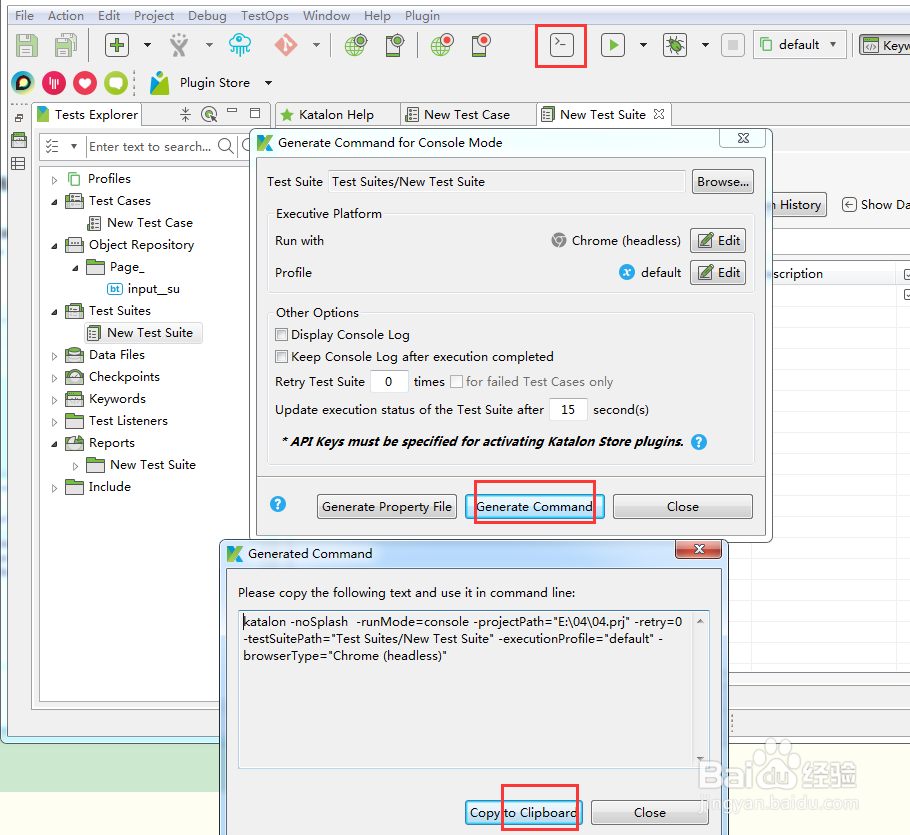The width and height of the screenshot is (910, 835).
Task: Click the Spy object tool icon
Action: (x=179, y=45)
